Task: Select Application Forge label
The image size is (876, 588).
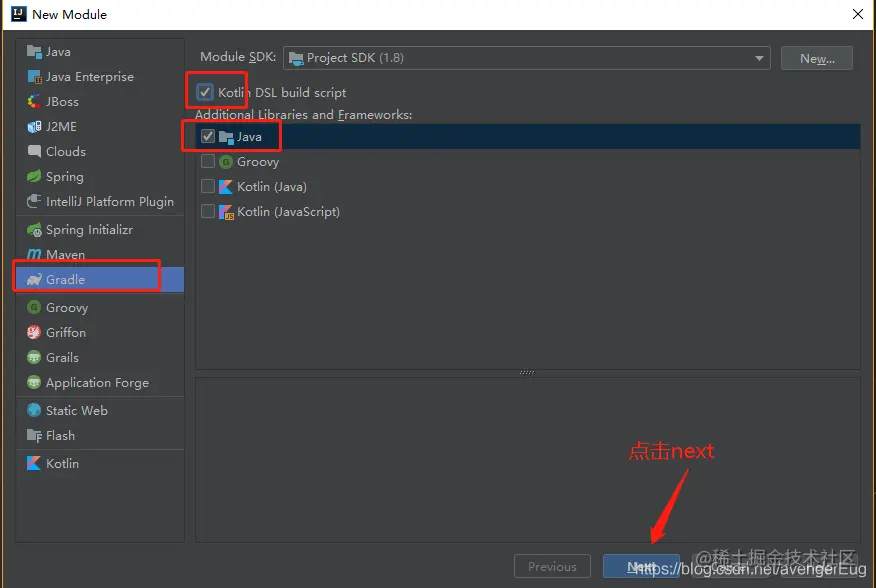Action: [x=98, y=383]
